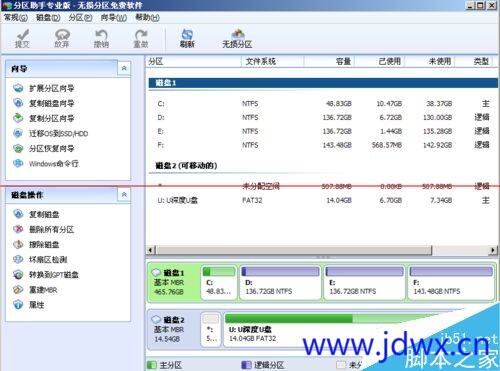Click right arrow of horizontal scrollbar
500x371 pixels.
pos(493,250)
